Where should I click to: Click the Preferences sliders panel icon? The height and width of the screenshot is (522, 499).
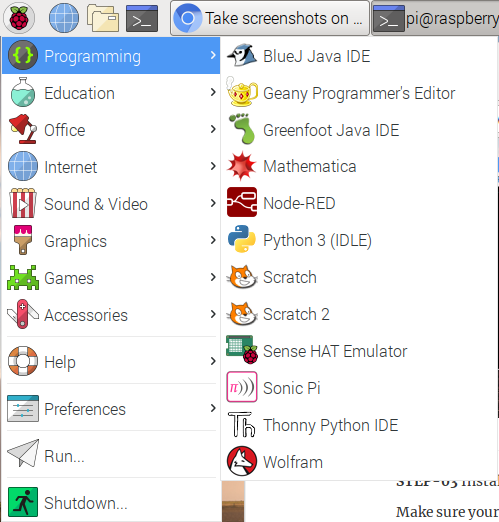pyautogui.click(x=23, y=408)
